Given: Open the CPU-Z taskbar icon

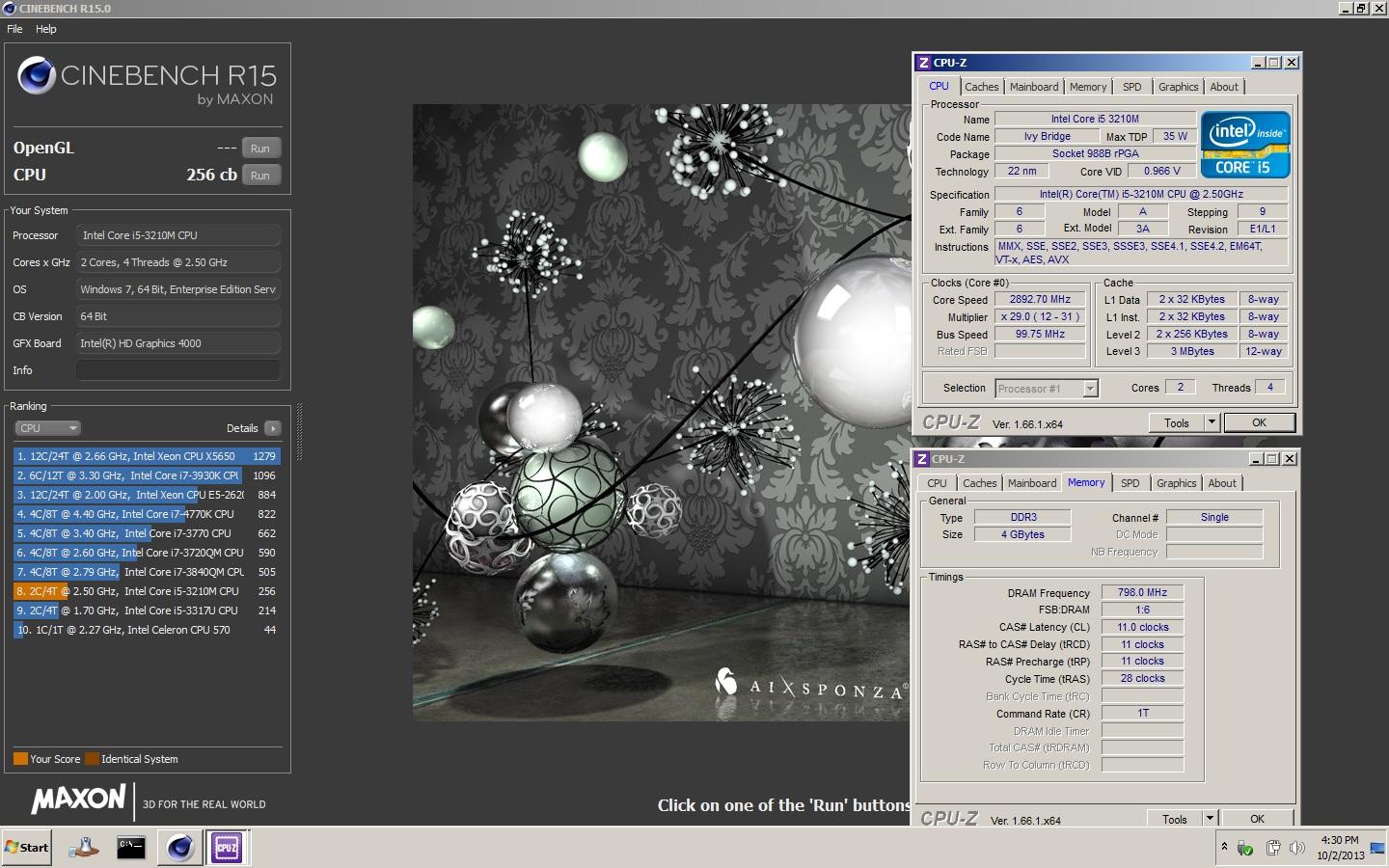Looking at the screenshot, I should click(x=227, y=848).
